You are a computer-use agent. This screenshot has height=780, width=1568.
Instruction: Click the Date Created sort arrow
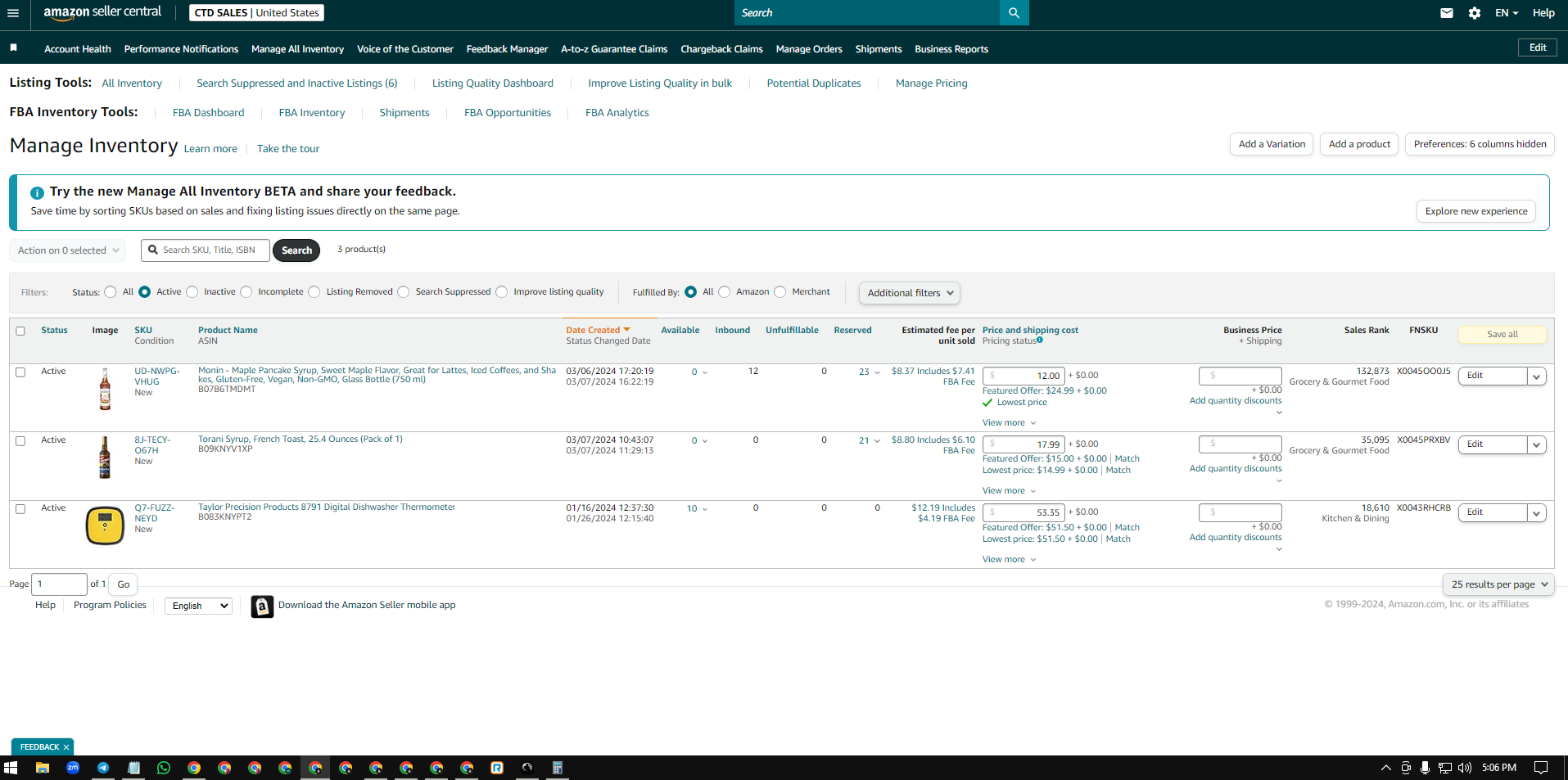pos(627,330)
